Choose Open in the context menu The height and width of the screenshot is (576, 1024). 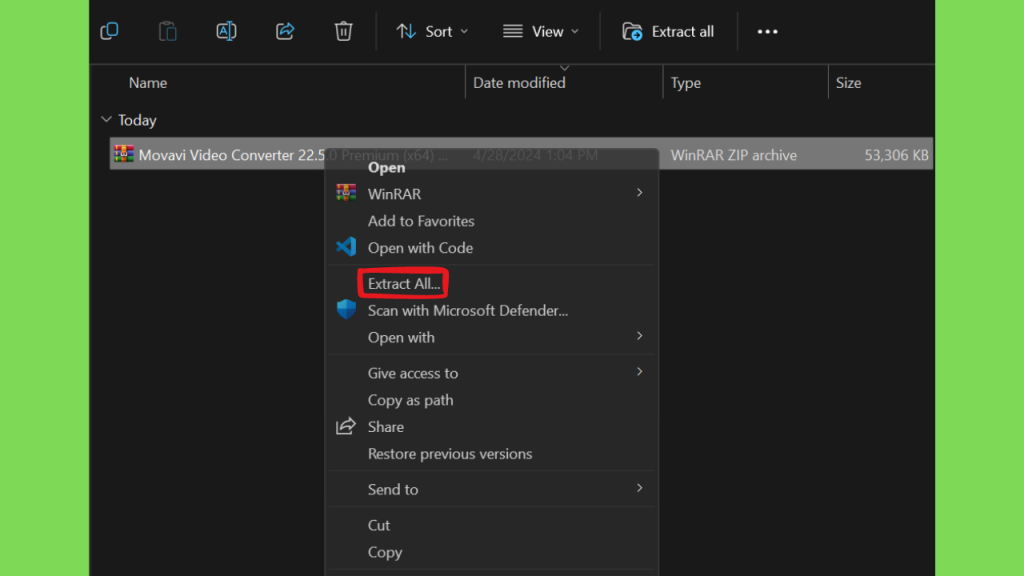tap(387, 168)
